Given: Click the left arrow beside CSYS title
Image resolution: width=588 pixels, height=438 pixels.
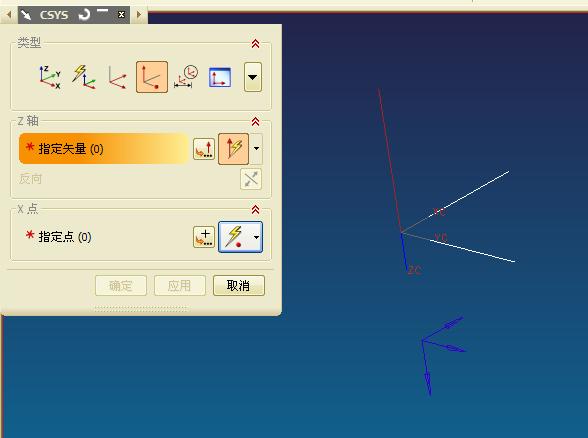Looking at the screenshot, I should tap(9, 15).
